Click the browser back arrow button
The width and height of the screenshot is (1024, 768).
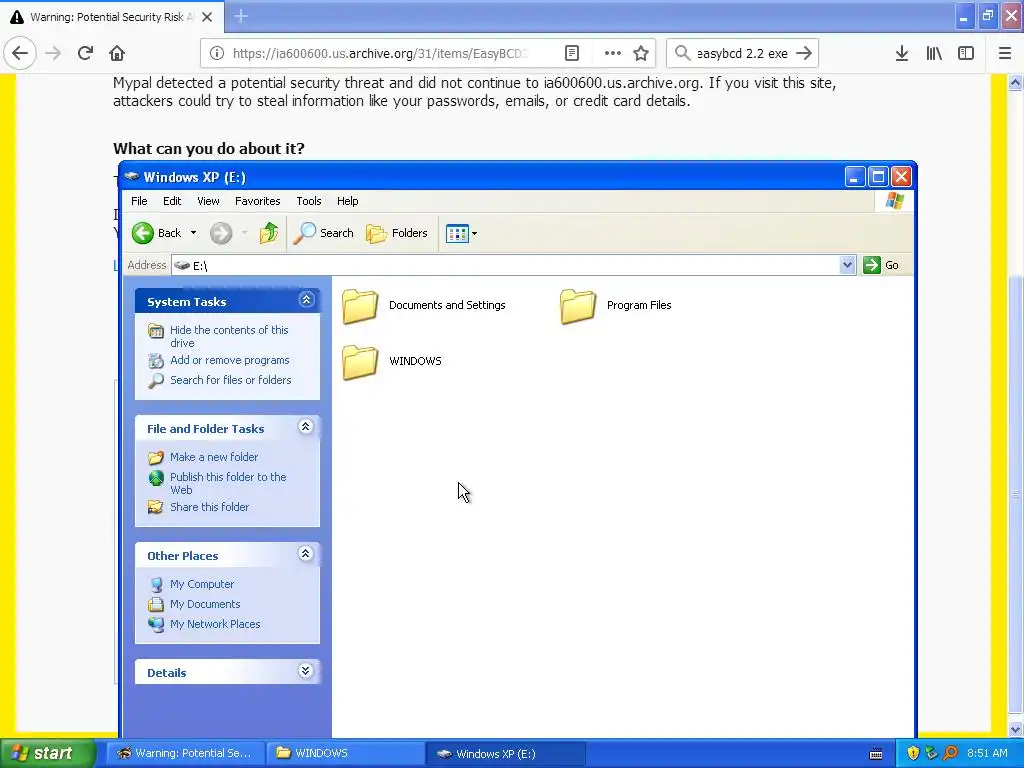click(x=20, y=54)
